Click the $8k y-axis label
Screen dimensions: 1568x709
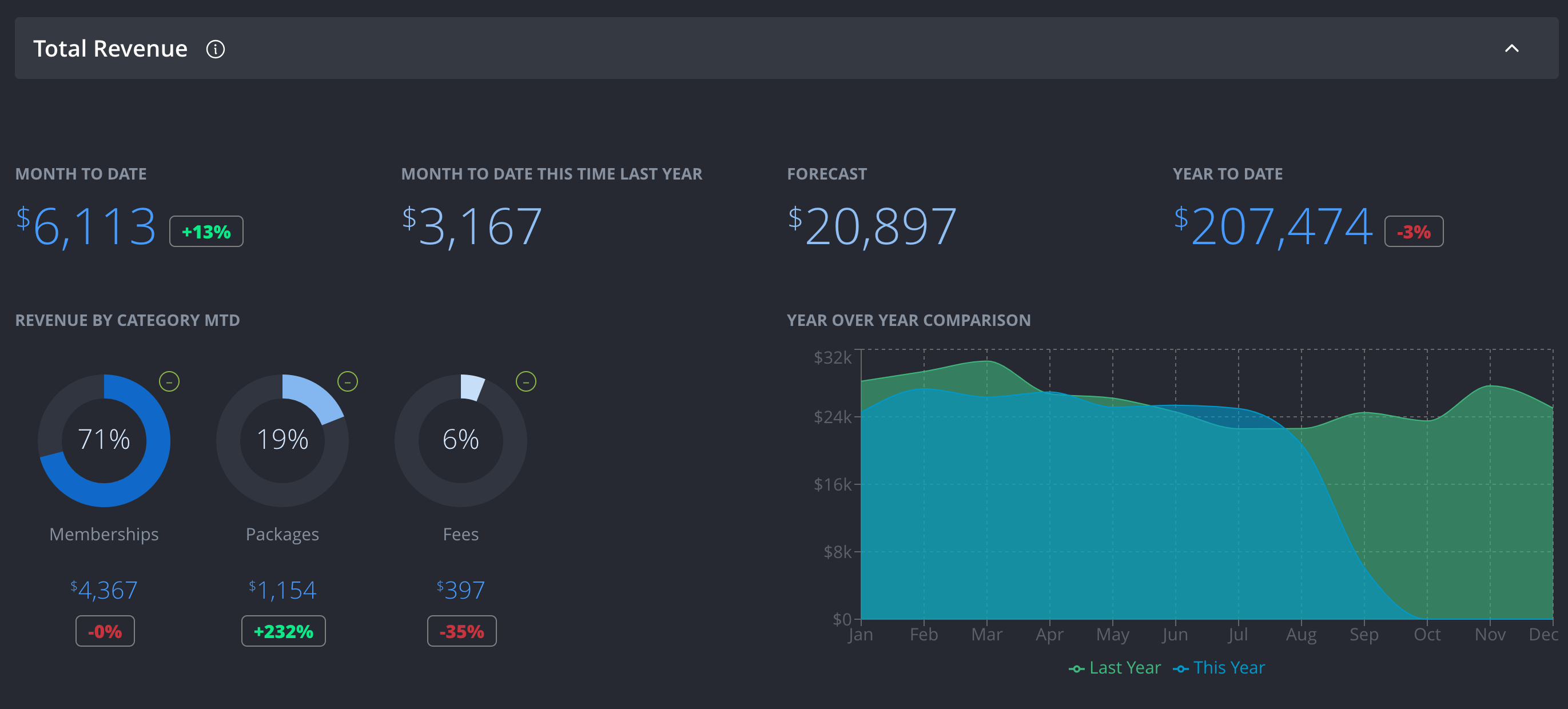click(838, 552)
